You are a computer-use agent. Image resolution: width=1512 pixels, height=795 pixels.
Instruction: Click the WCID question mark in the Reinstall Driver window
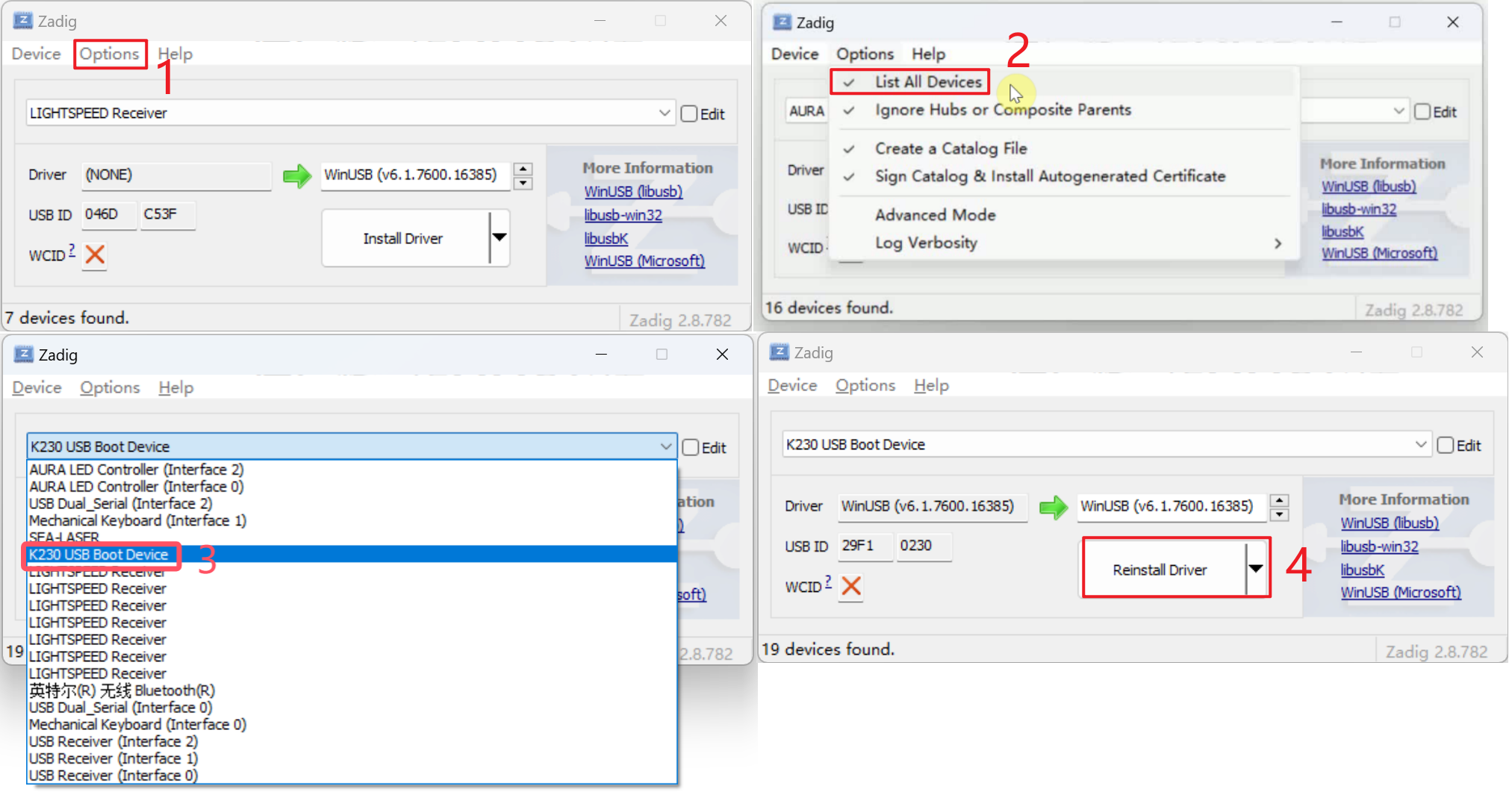pos(828,582)
